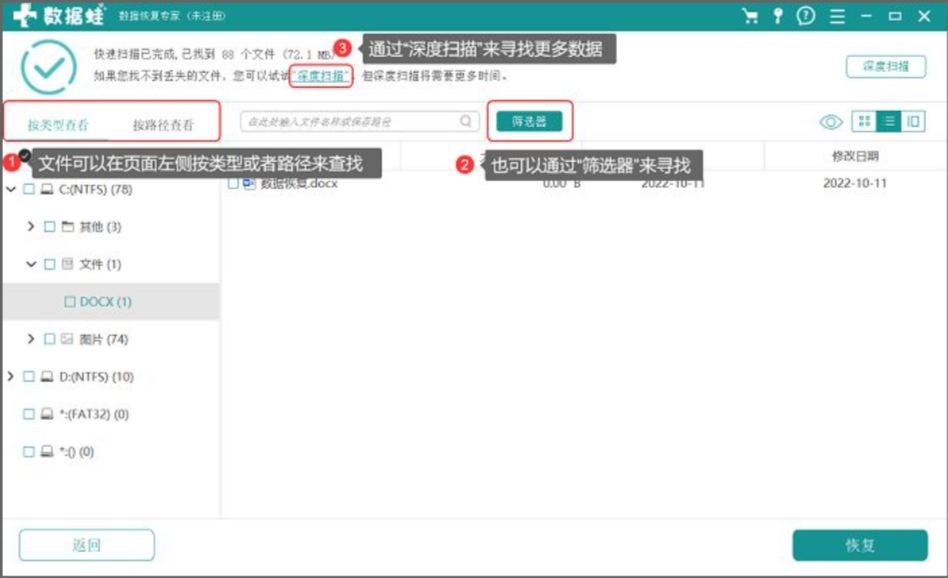The height and width of the screenshot is (578, 948).
Task: Open the shopping cart icon
Action: (x=750, y=16)
